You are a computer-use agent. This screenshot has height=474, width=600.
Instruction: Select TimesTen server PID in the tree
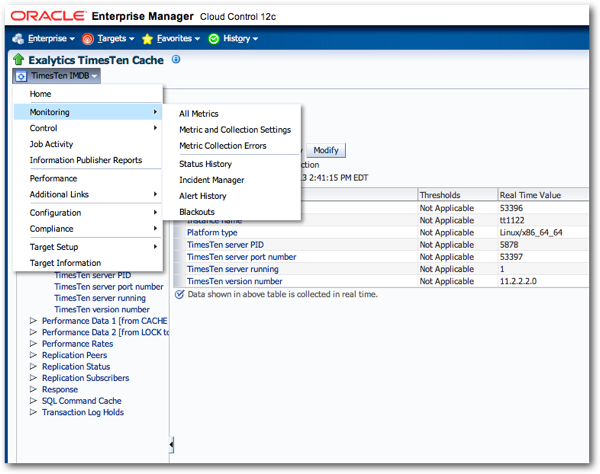click(93, 275)
